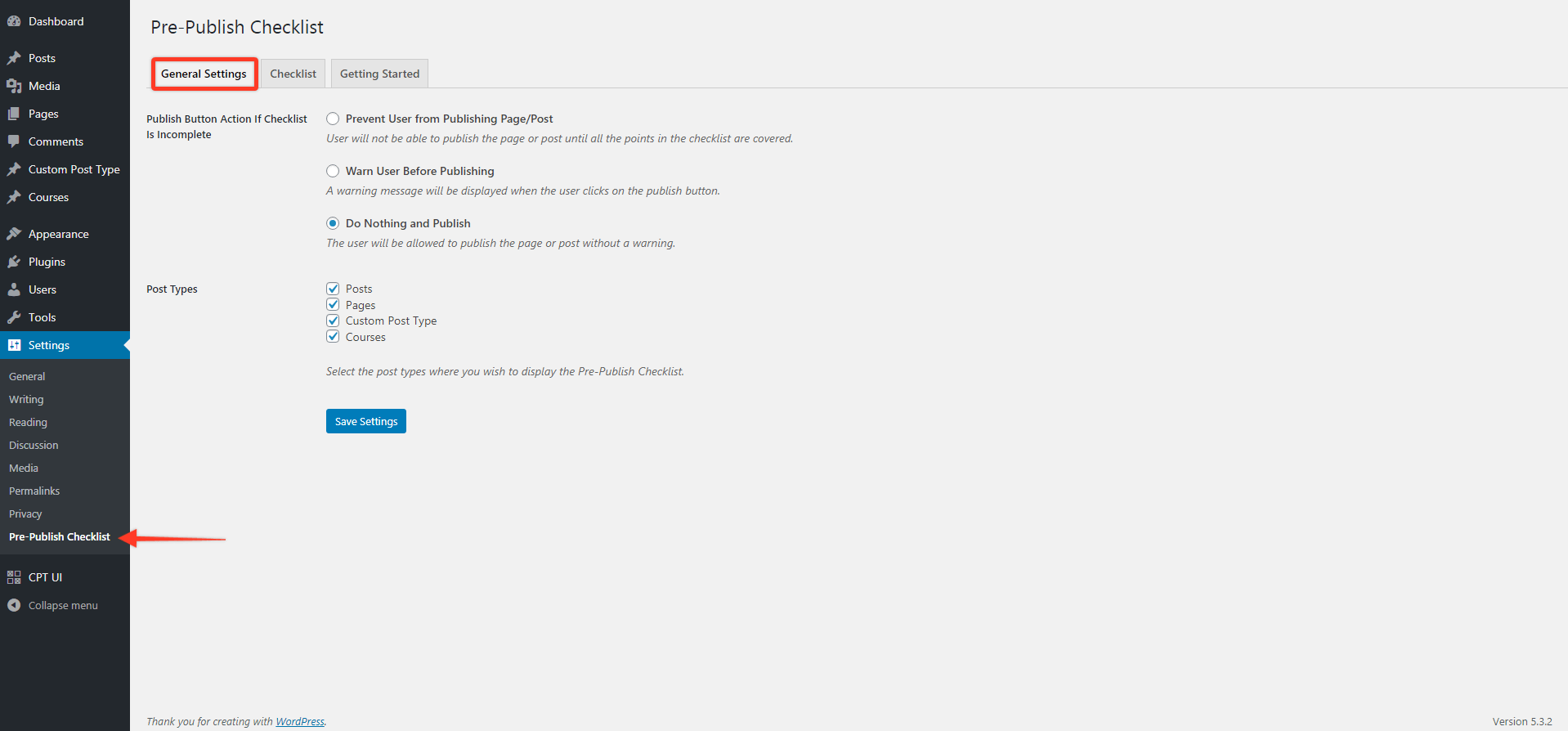1568x731 pixels.
Task: Click the Plugins plug icon
Action: tap(14, 262)
